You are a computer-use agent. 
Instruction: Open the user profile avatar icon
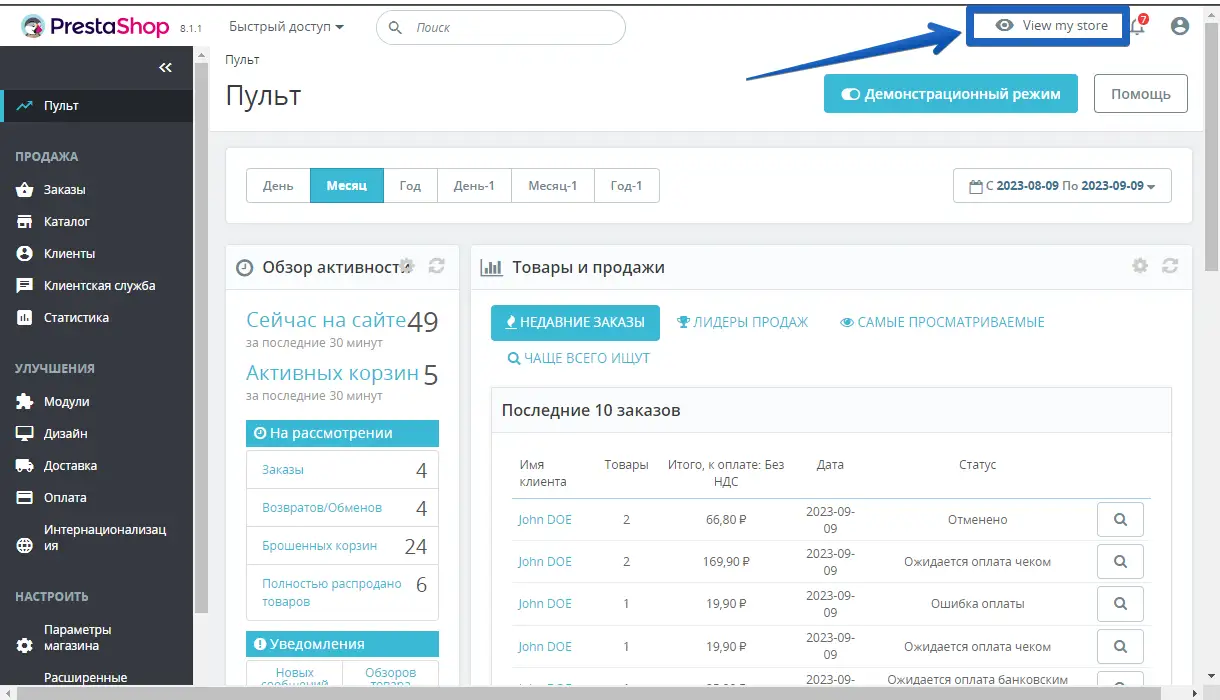click(1180, 27)
